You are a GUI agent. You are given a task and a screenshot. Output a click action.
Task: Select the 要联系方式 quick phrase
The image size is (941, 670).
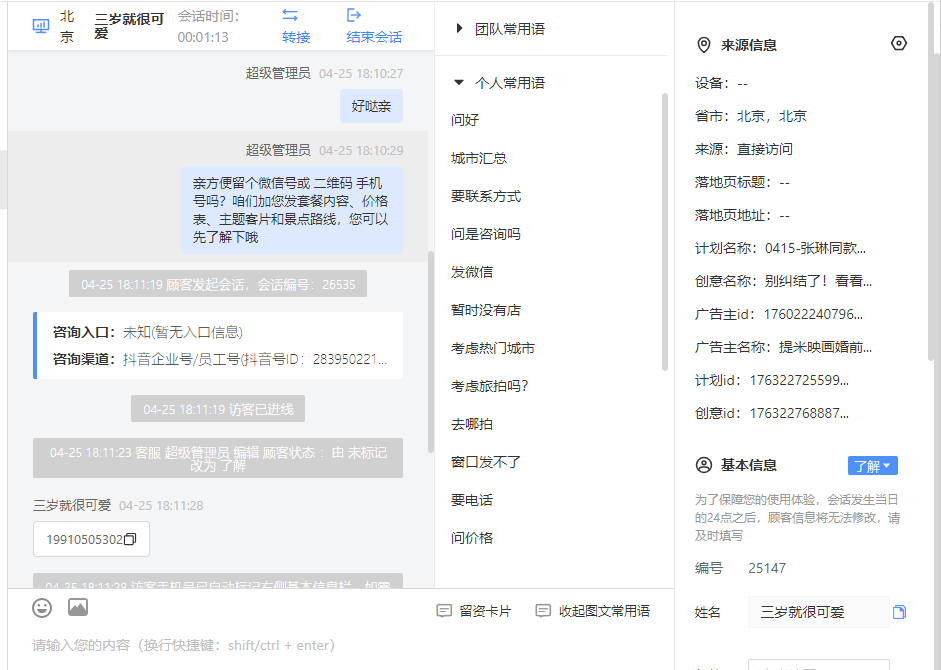coord(486,196)
